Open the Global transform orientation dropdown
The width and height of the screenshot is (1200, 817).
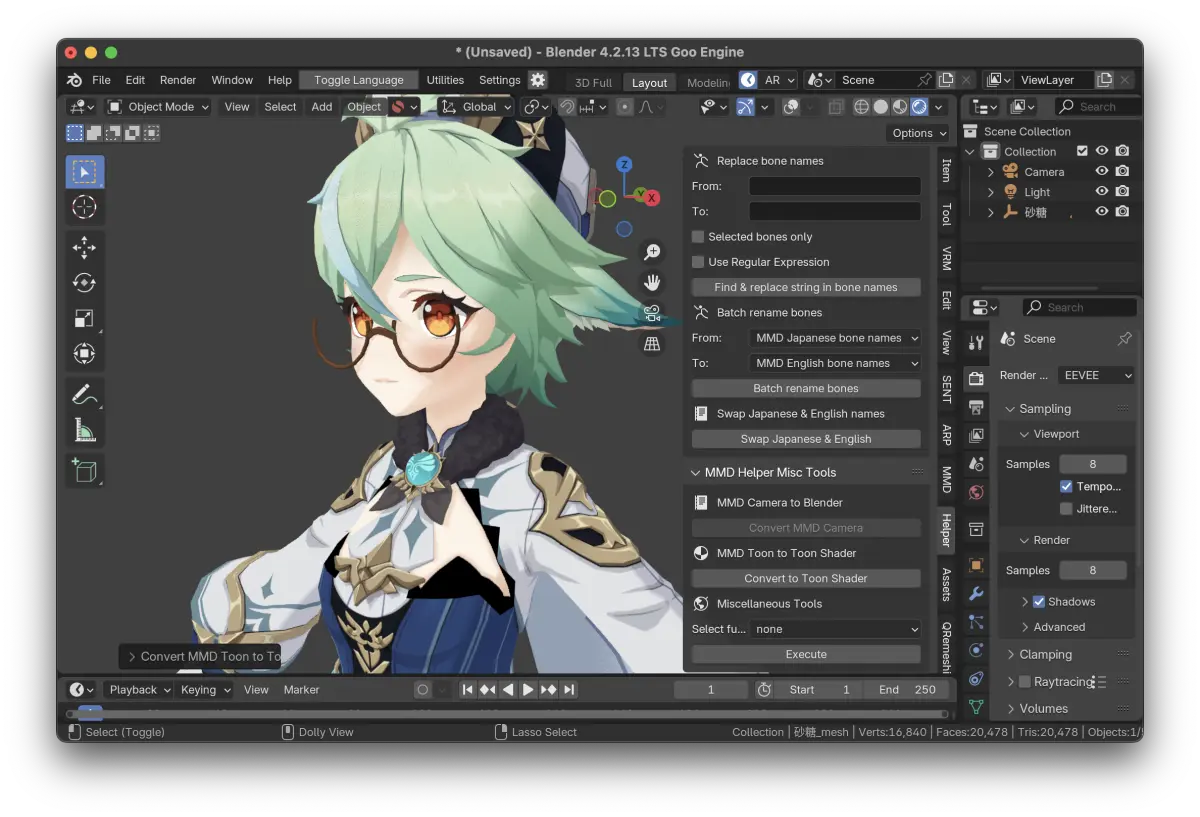click(x=477, y=107)
